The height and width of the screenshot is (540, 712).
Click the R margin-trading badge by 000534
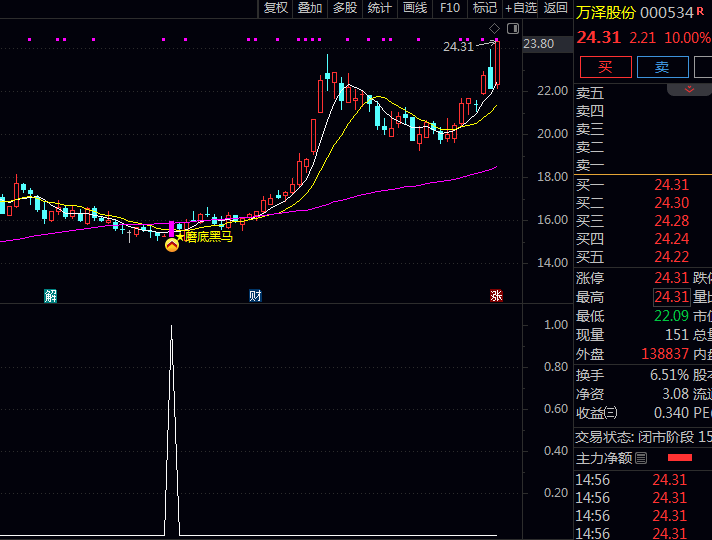pyautogui.click(x=700, y=12)
